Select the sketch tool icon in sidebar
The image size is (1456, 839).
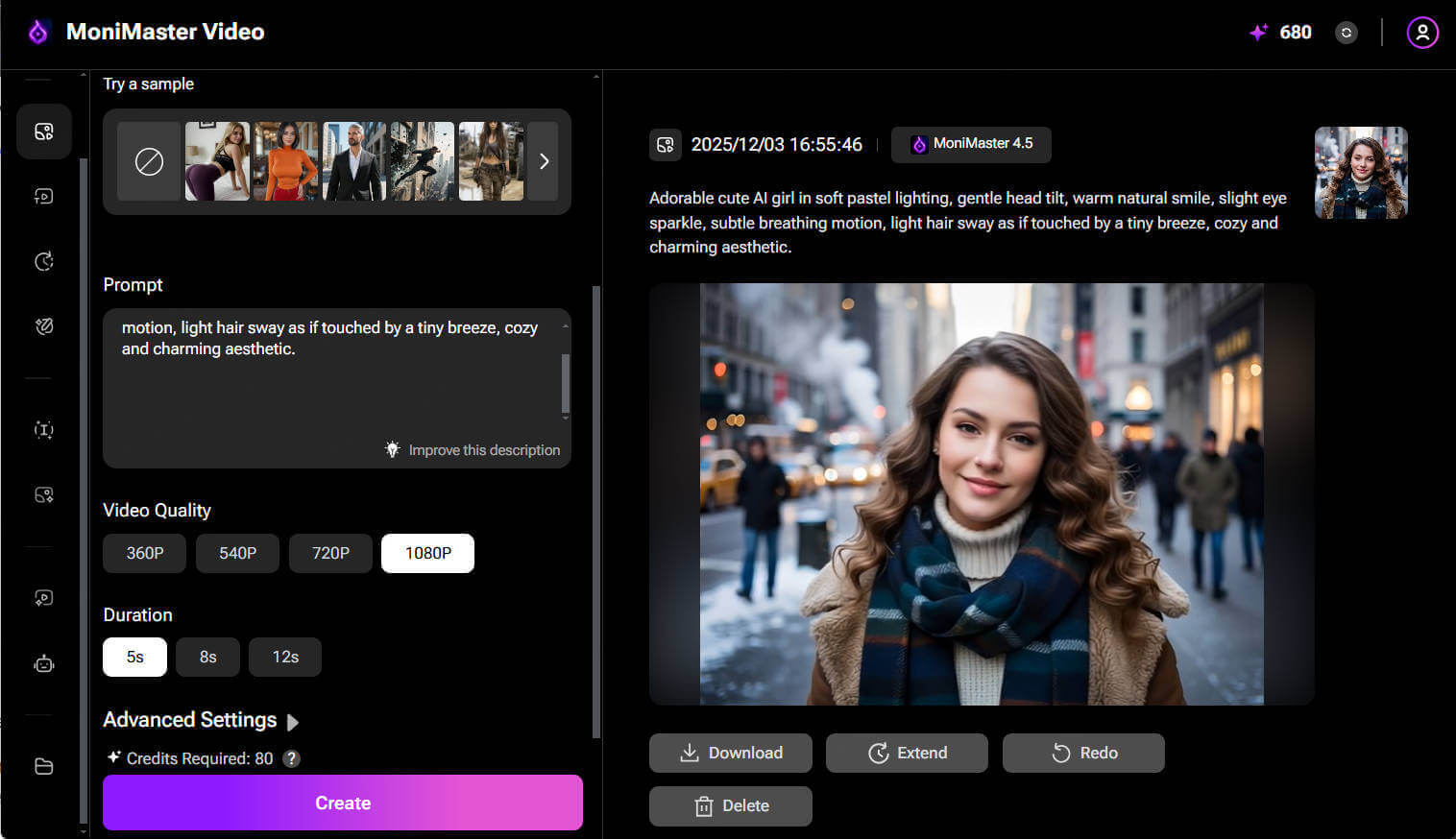tap(44, 325)
